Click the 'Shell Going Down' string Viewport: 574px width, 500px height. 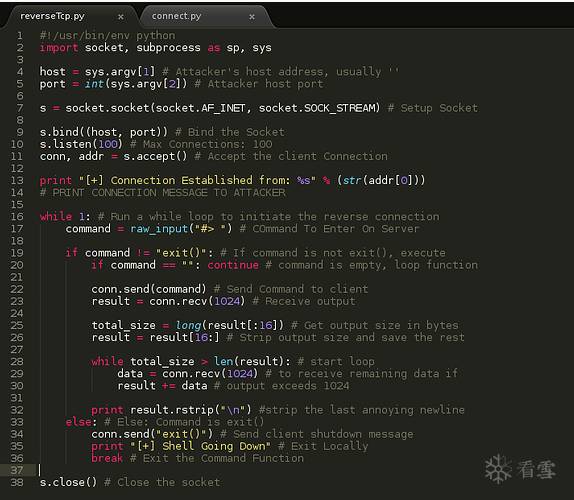point(213,447)
